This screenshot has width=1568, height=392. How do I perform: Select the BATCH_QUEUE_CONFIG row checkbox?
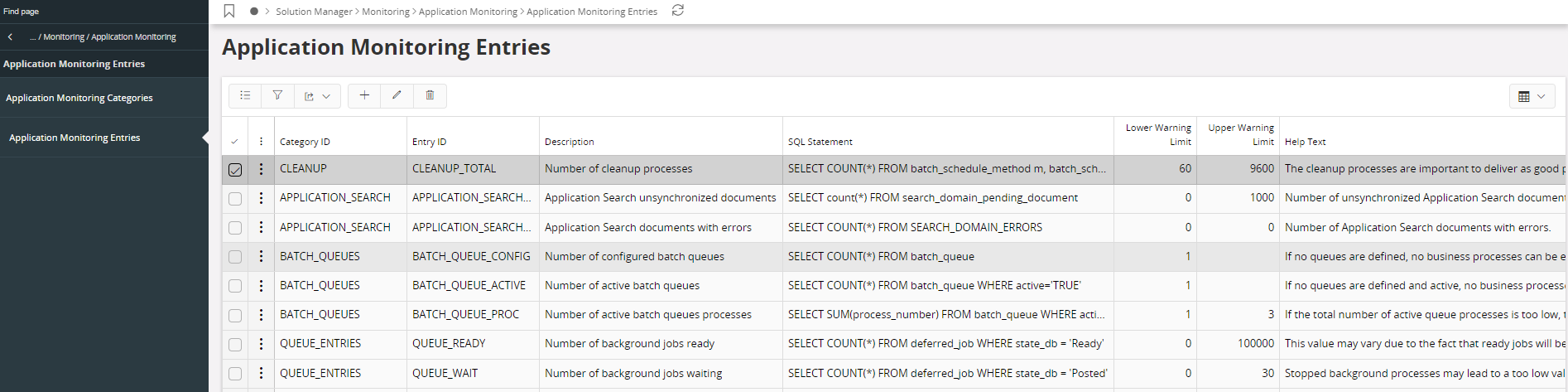tap(235, 257)
